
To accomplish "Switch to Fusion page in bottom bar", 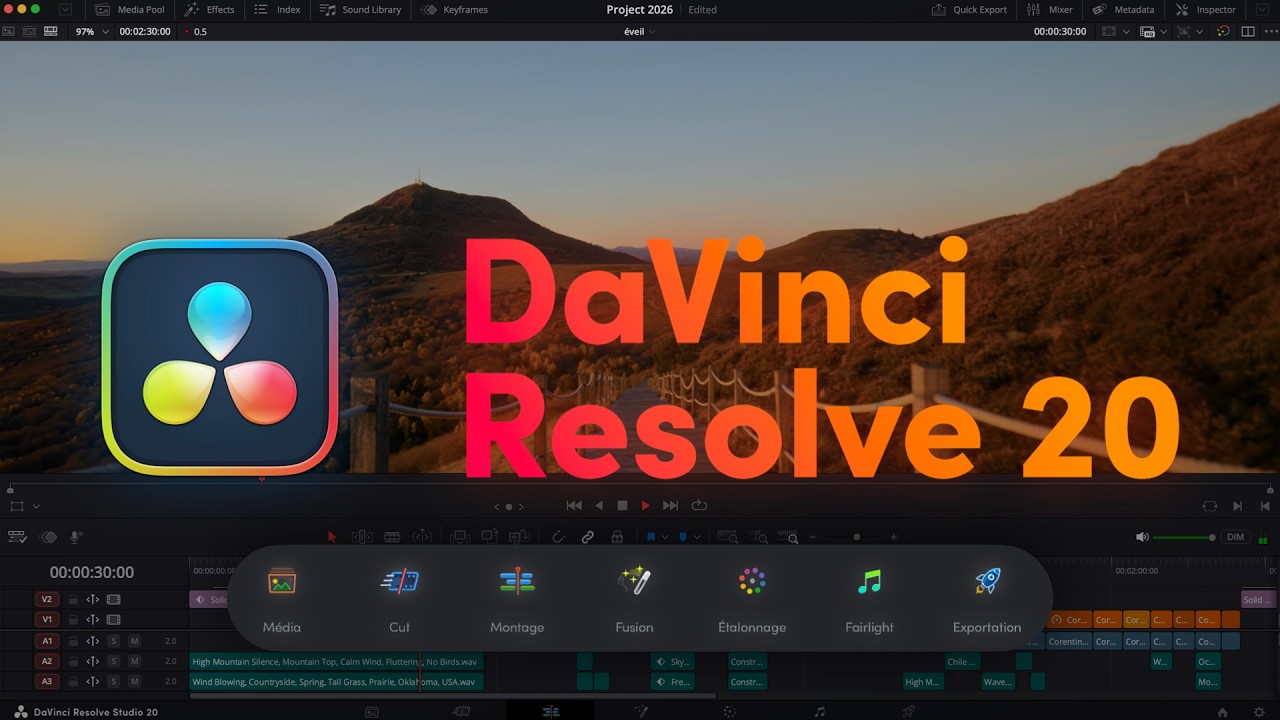I will coord(640,711).
